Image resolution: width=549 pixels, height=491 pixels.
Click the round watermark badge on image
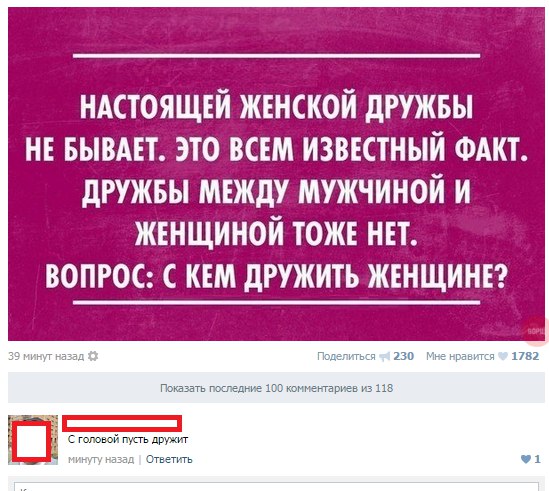click(535, 329)
